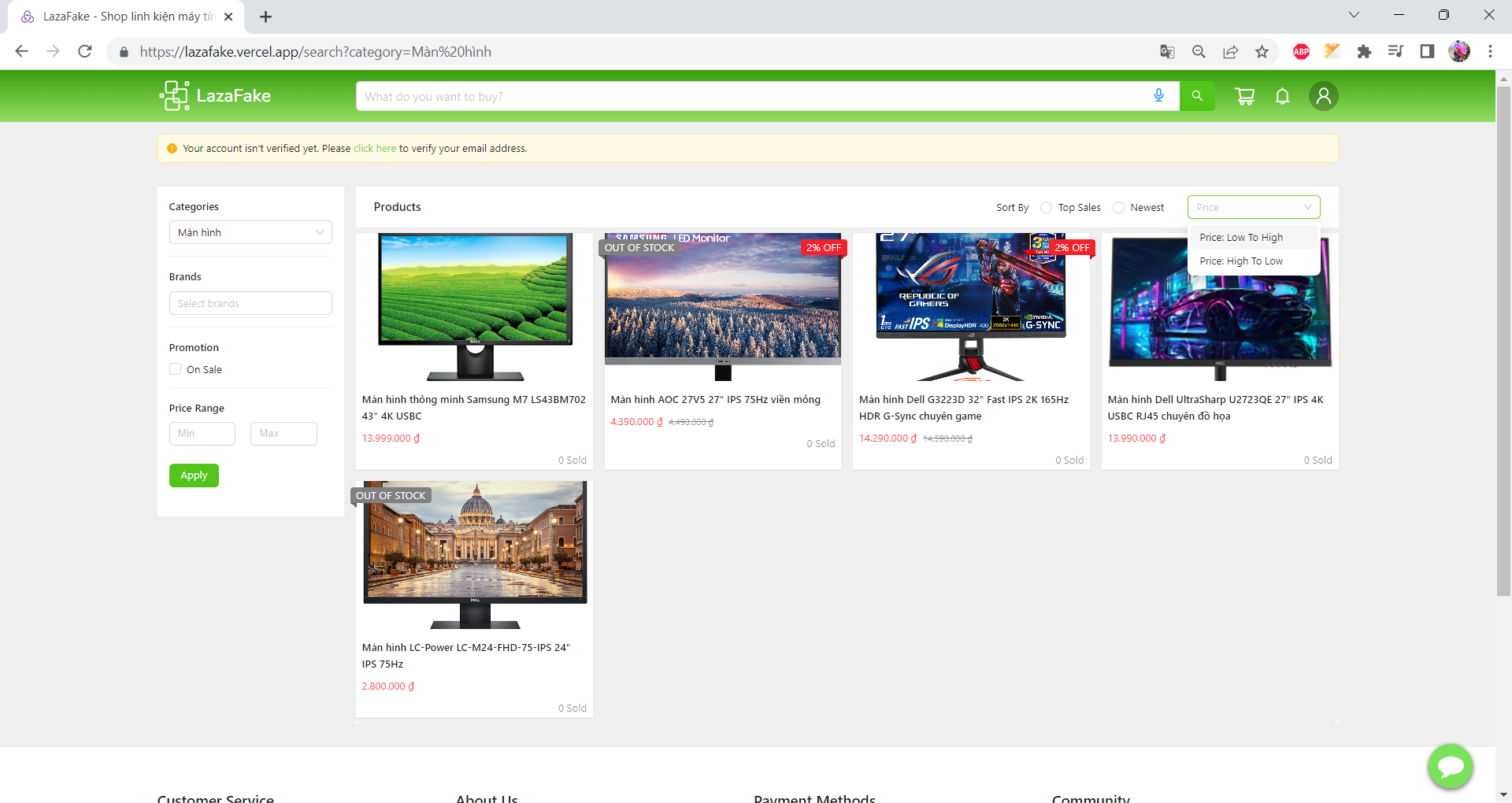
Task: Click the site lock icon in address bar
Action: 124,52
